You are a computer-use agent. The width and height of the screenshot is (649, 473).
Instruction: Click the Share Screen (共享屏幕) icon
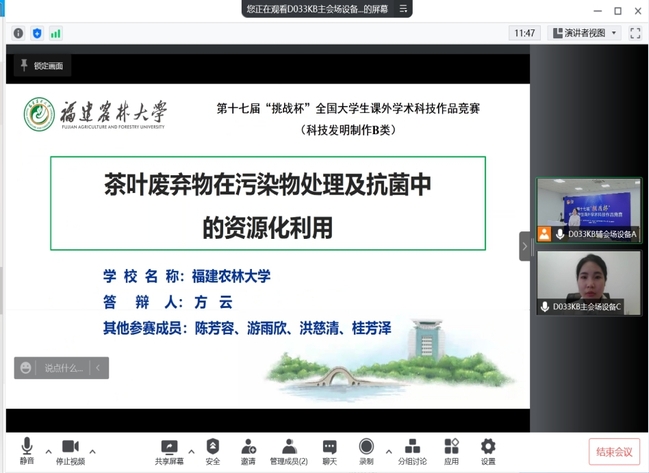(x=169, y=448)
